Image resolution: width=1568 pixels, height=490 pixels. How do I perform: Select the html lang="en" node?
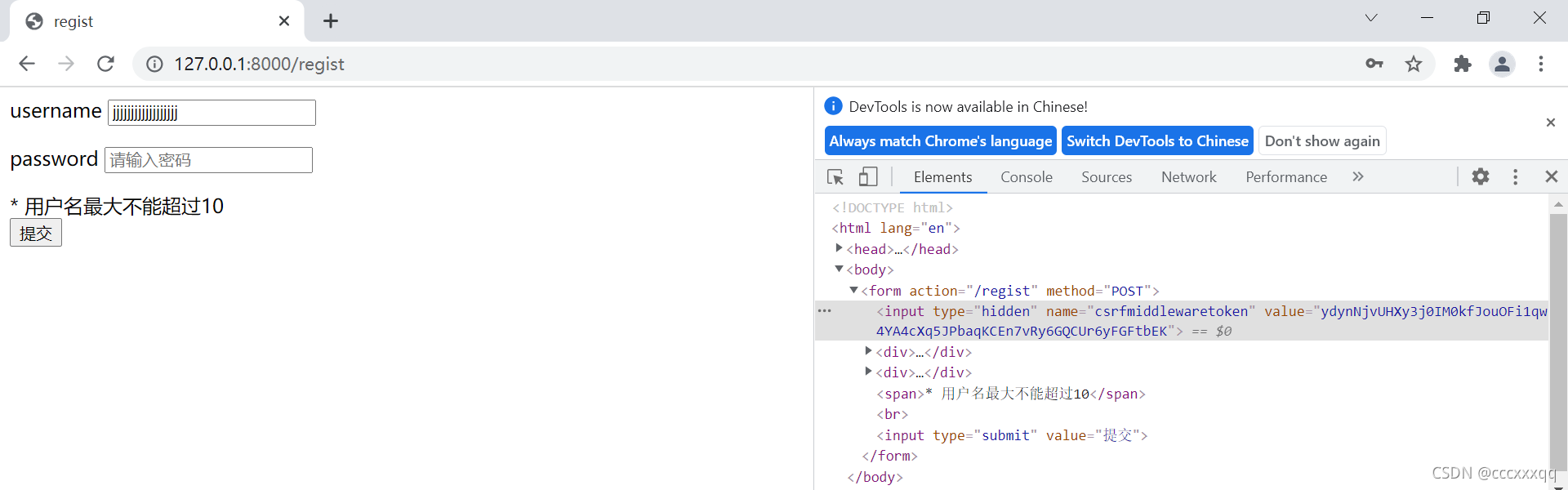896,228
